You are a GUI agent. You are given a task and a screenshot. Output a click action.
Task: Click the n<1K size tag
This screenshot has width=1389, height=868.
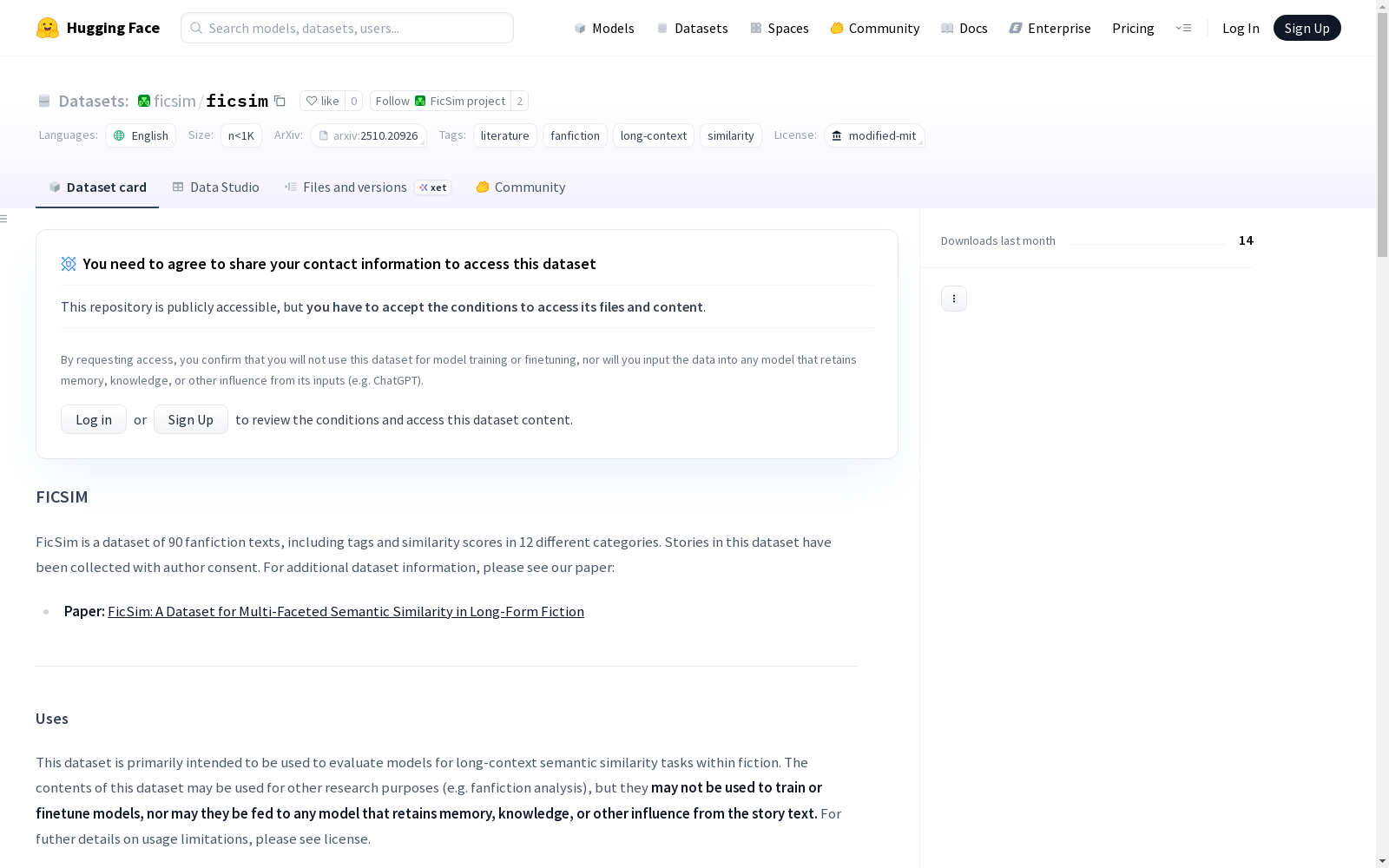click(241, 135)
